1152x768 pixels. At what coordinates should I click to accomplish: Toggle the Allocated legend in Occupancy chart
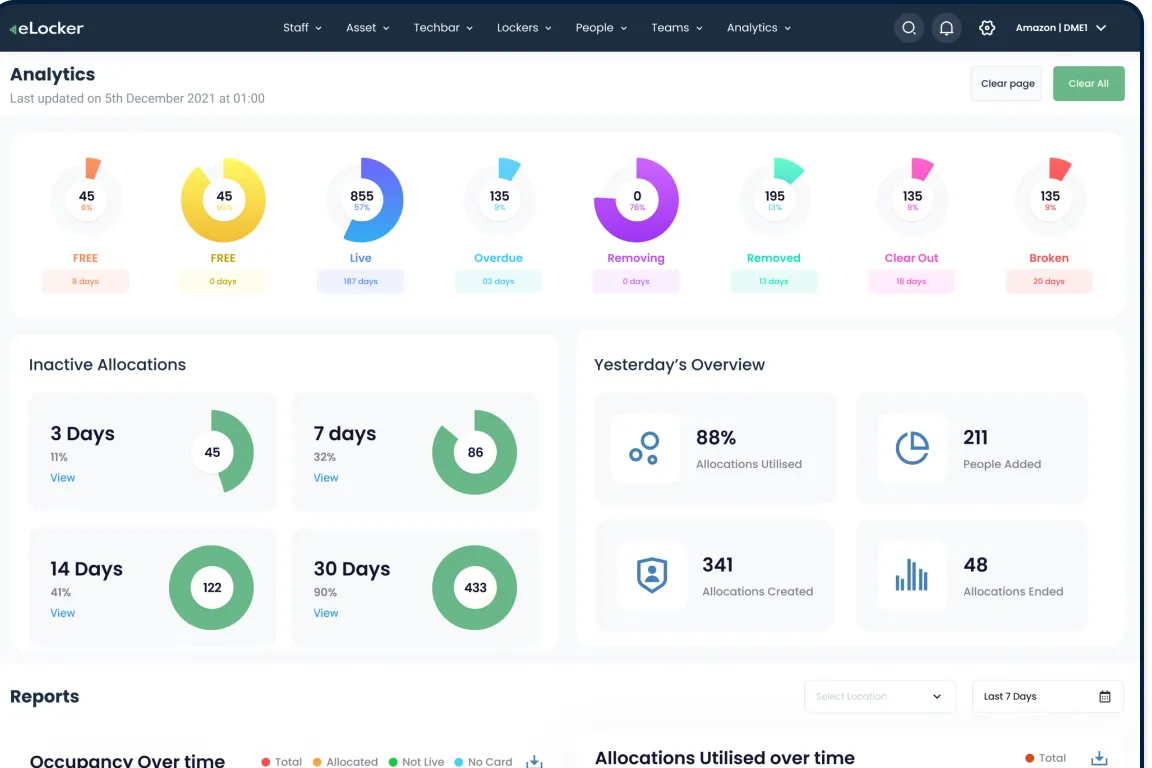coord(345,761)
